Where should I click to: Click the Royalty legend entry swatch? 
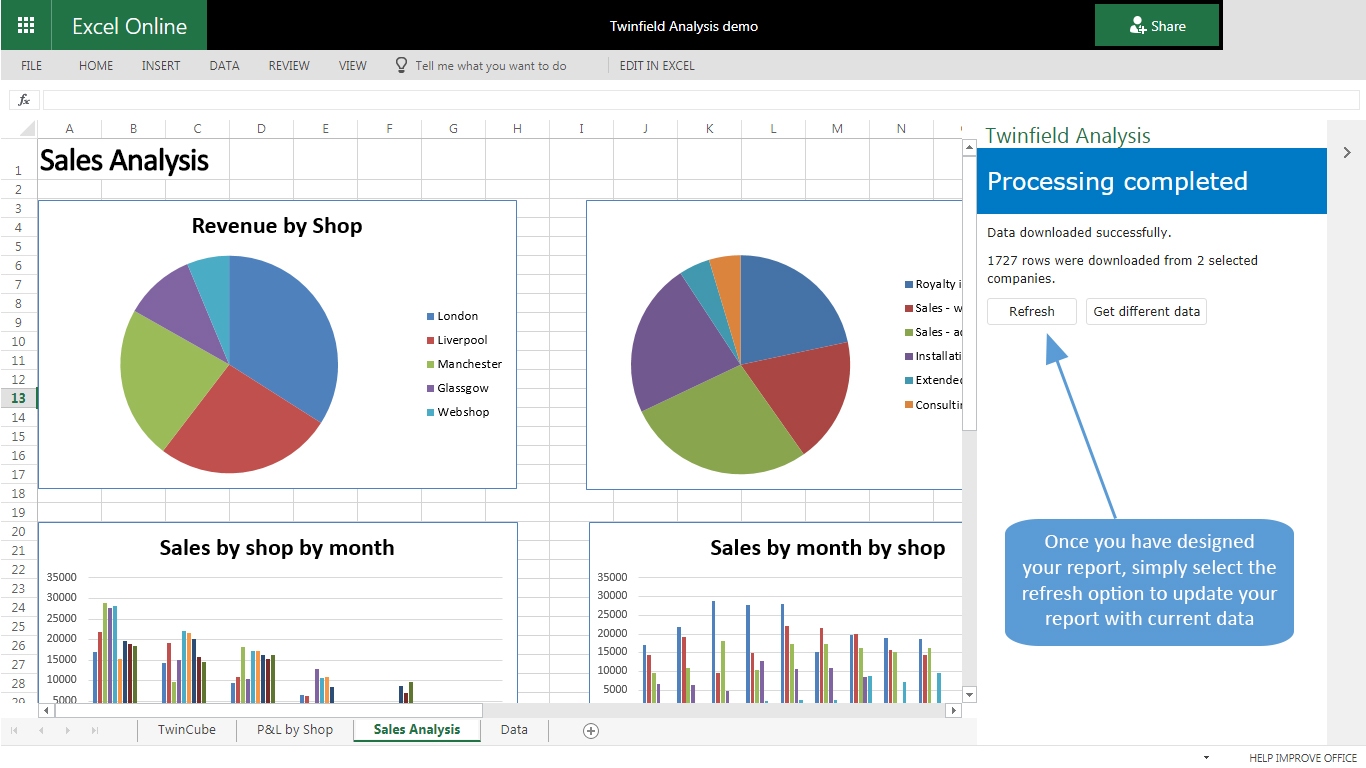coord(908,285)
